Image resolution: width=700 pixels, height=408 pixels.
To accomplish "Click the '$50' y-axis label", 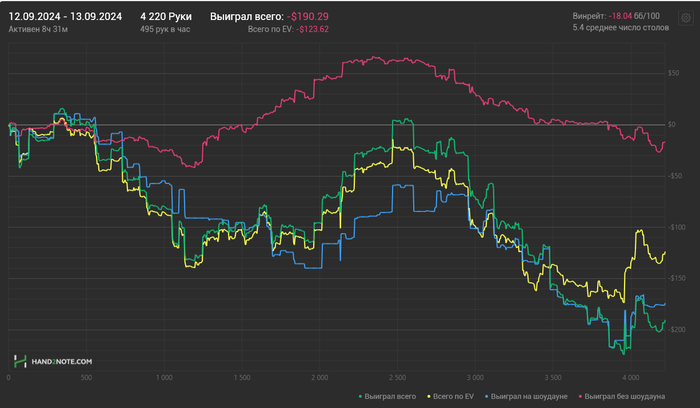I will [673, 73].
